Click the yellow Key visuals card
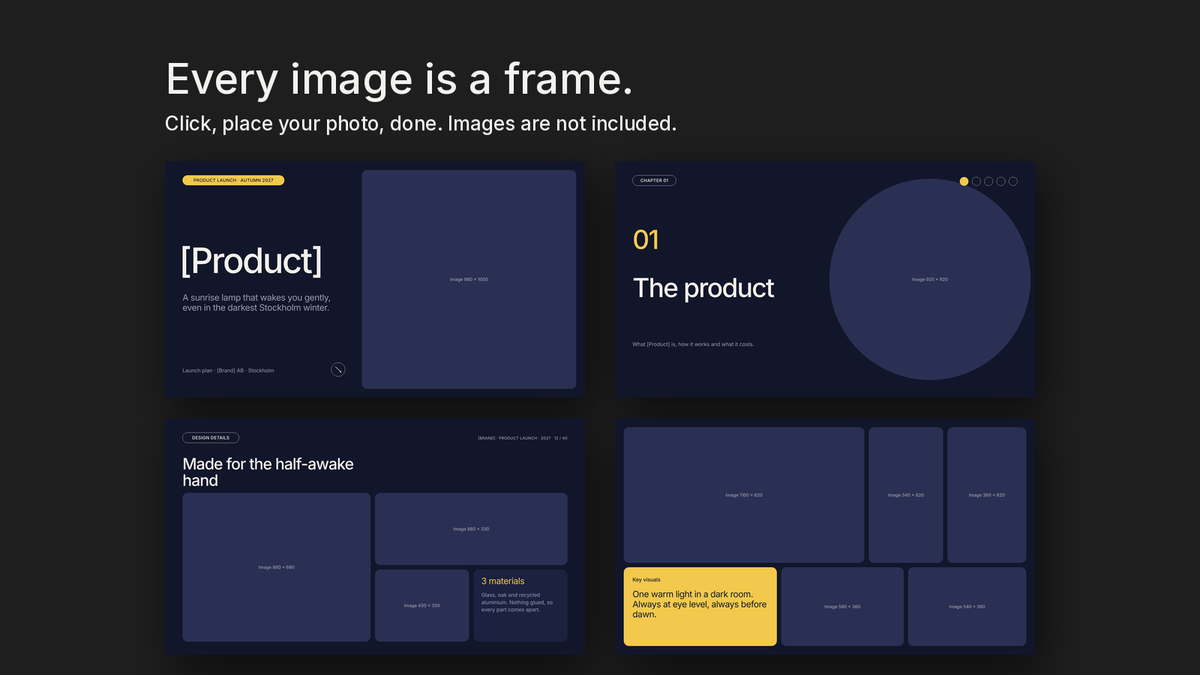1200x675 pixels. click(x=700, y=606)
